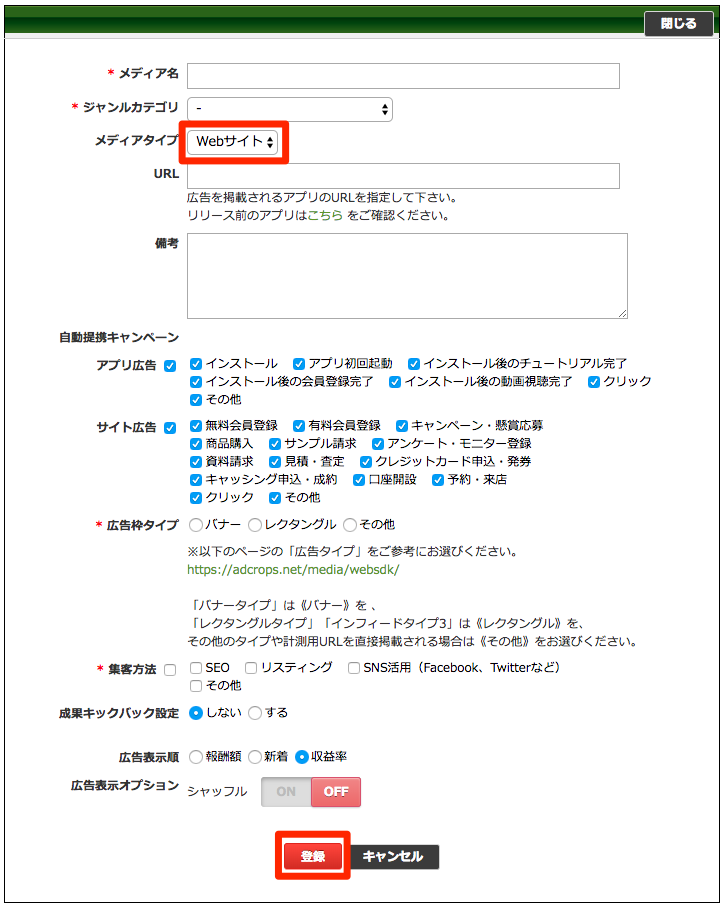The height and width of the screenshot is (908, 726).
Task: Uncheck the 資料請求 checkbox
Action: 196,462
